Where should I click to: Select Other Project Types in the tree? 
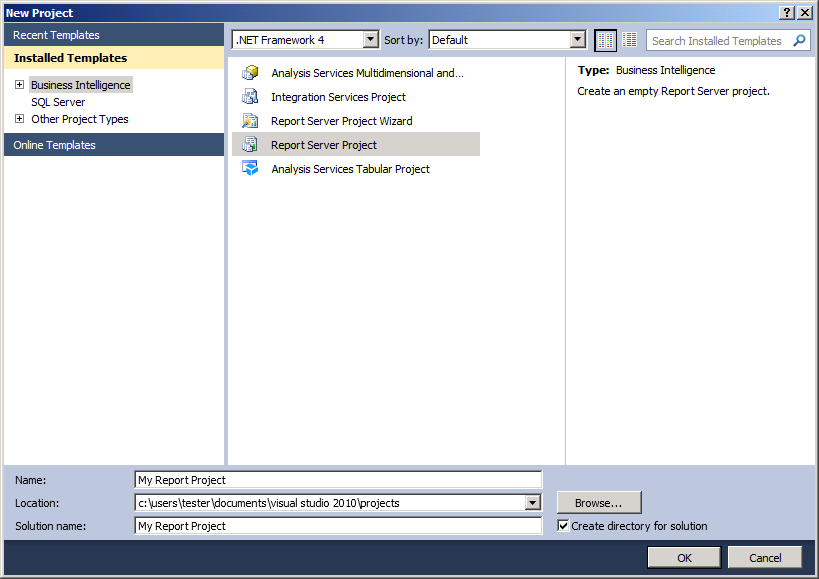click(x=80, y=119)
